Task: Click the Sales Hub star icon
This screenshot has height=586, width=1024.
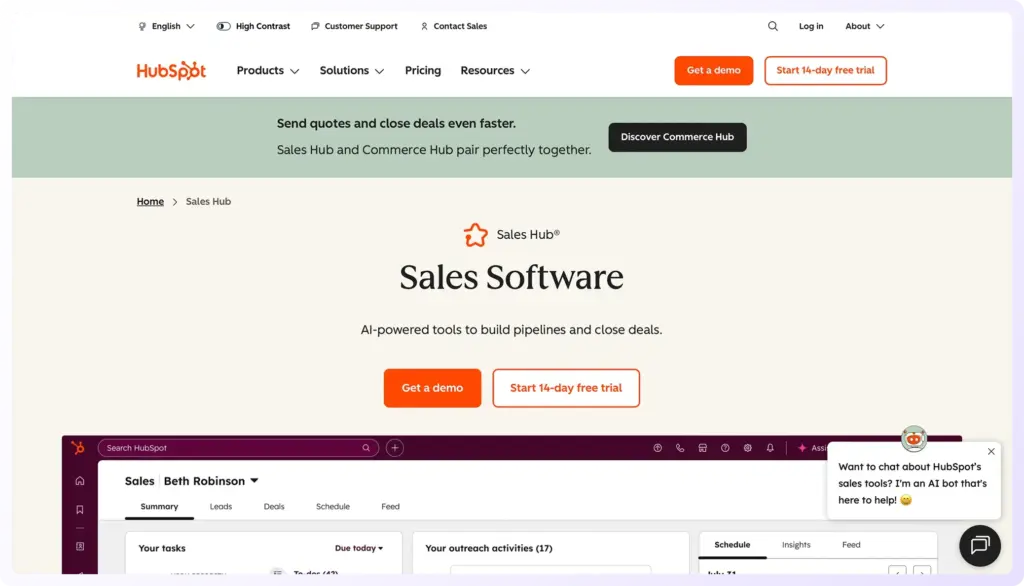Action: 475,235
